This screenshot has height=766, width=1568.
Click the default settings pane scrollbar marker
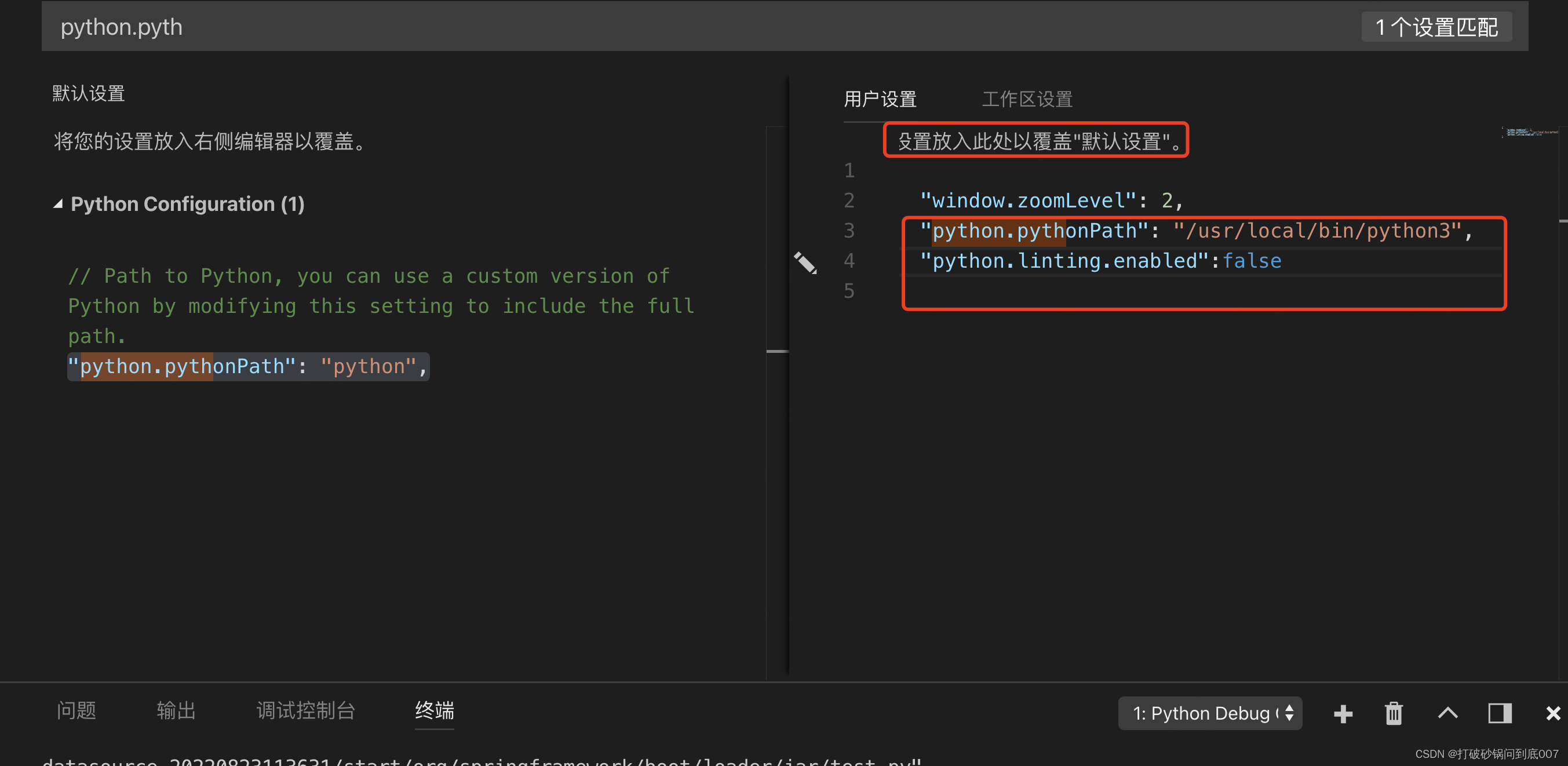tap(777, 351)
